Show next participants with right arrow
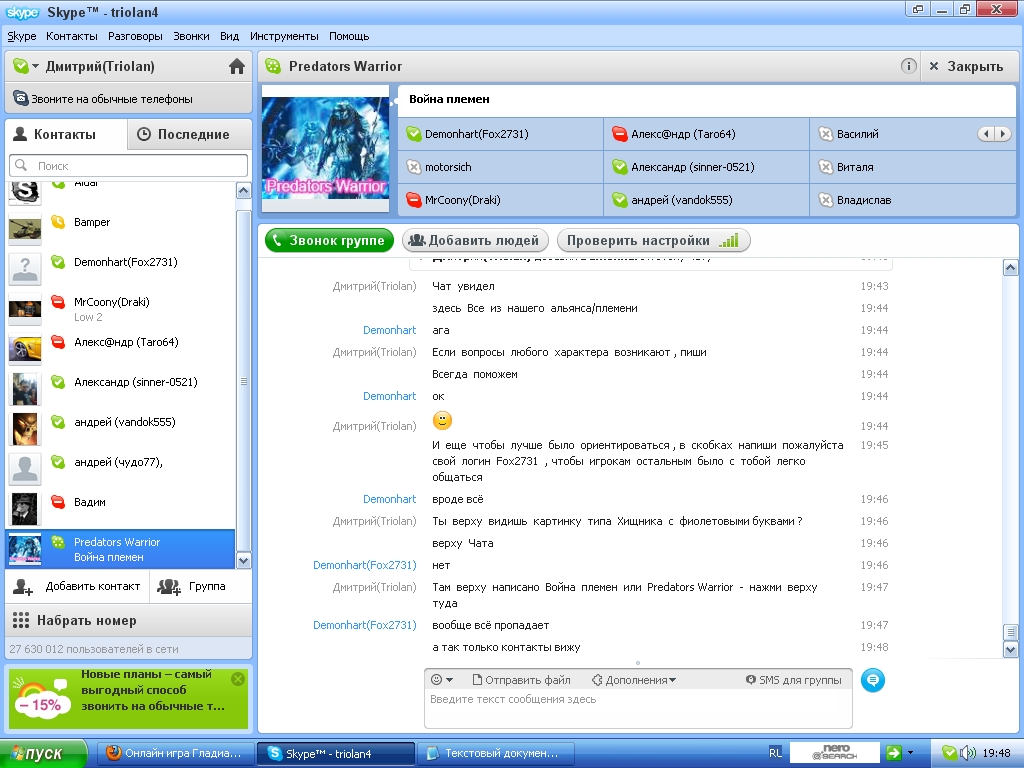Viewport: 1024px width, 768px height. 1002,134
